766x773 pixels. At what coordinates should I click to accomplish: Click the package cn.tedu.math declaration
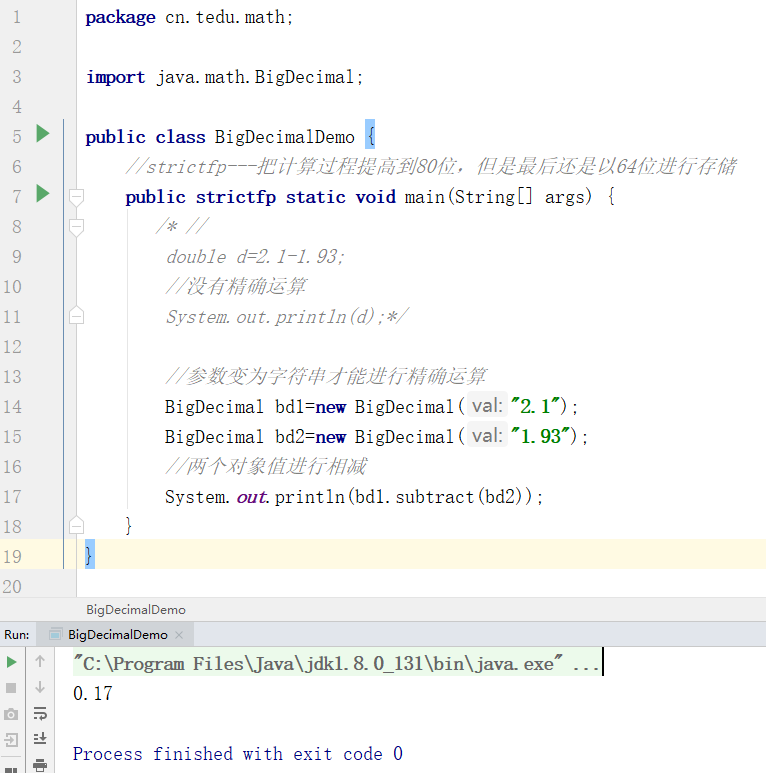tap(189, 18)
